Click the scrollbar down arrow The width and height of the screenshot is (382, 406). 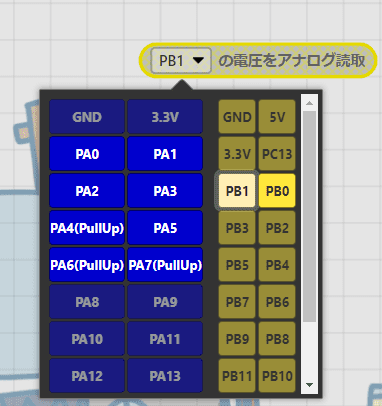point(309,385)
